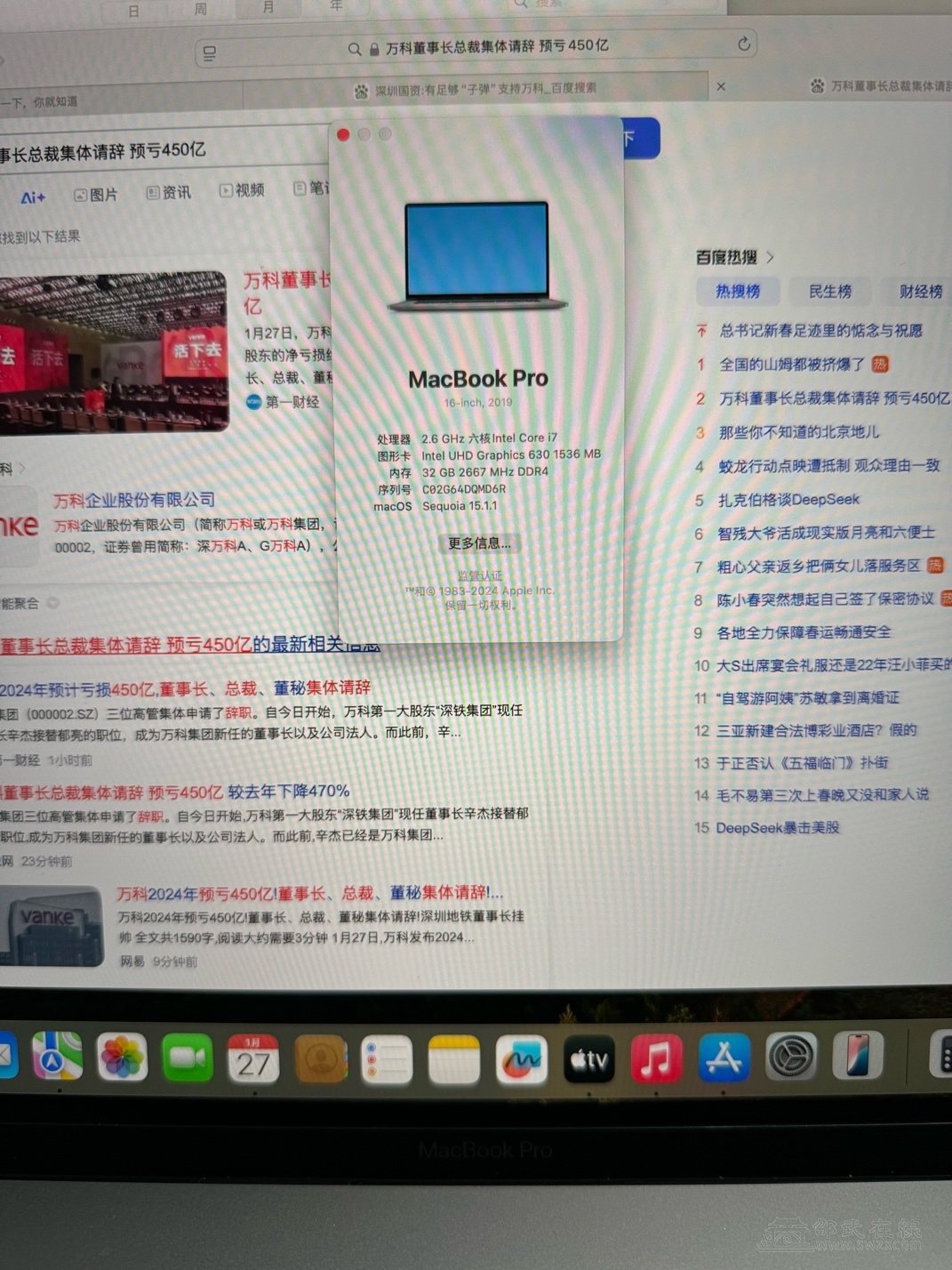
Task: Launch Photos from the Dock
Action: 122,1057
